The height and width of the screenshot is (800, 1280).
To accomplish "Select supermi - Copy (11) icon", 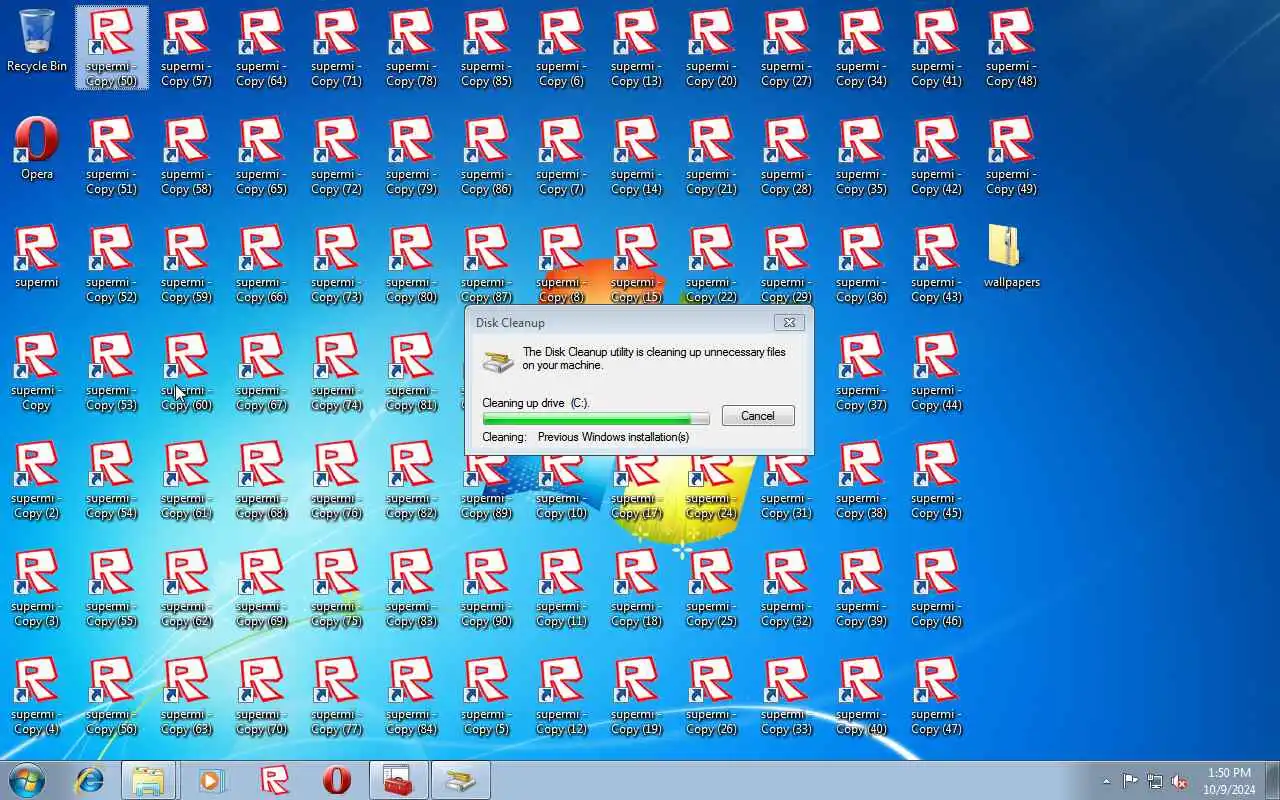I will (562, 588).
